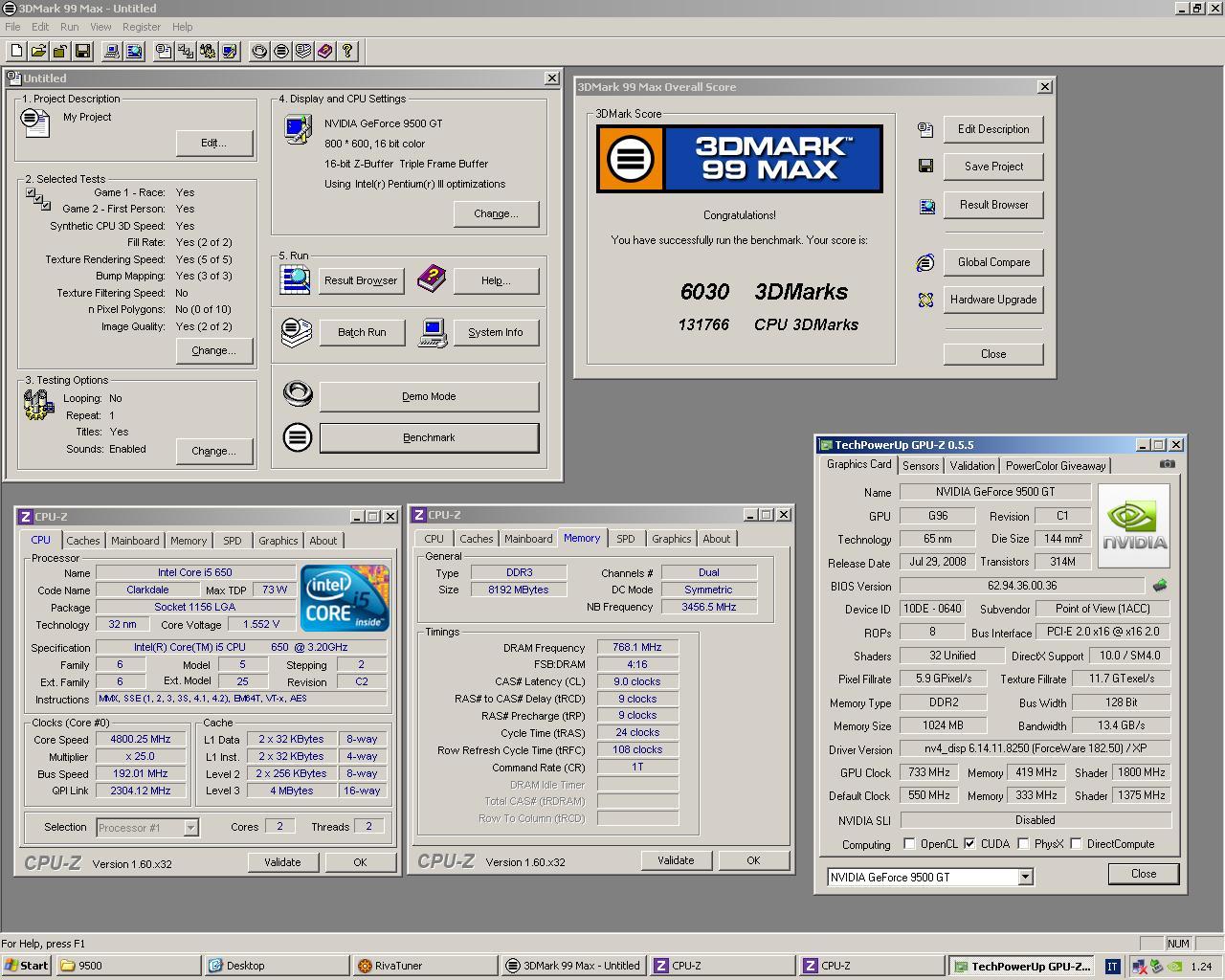Click the yellow question mark toolbar icon
The width and height of the screenshot is (1225, 980).
tap(347, 51)
